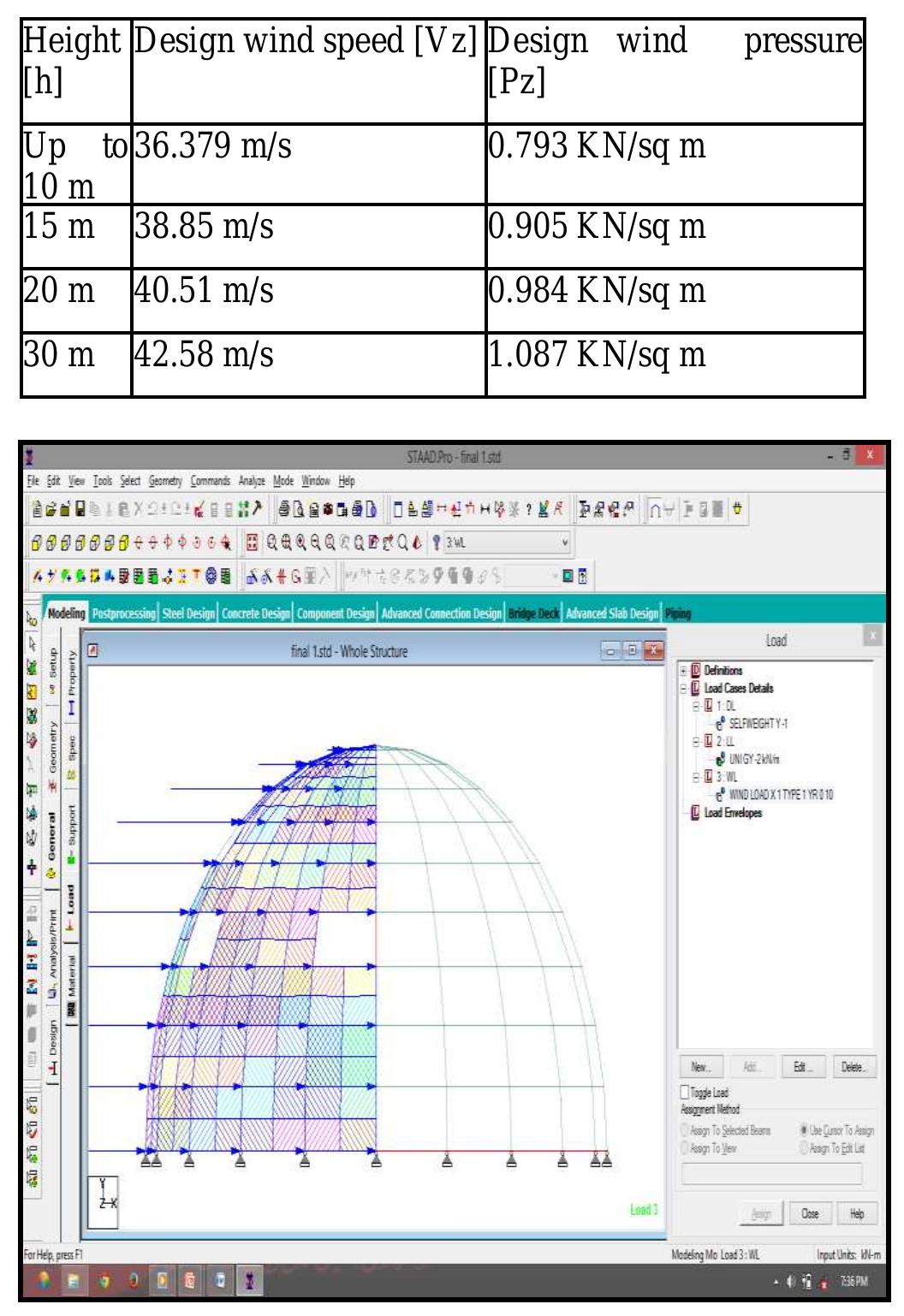Image resolution: width=904 pixels, height=1316 pixels.
Task: Open the Commands menu
Action: pyautogui.click(x=212, y=480)
